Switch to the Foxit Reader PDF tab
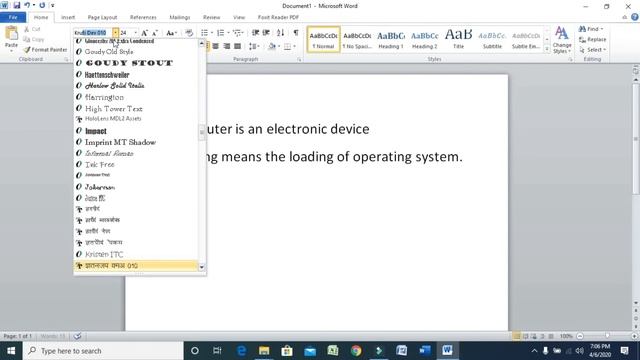 click(x=278, y=17)
